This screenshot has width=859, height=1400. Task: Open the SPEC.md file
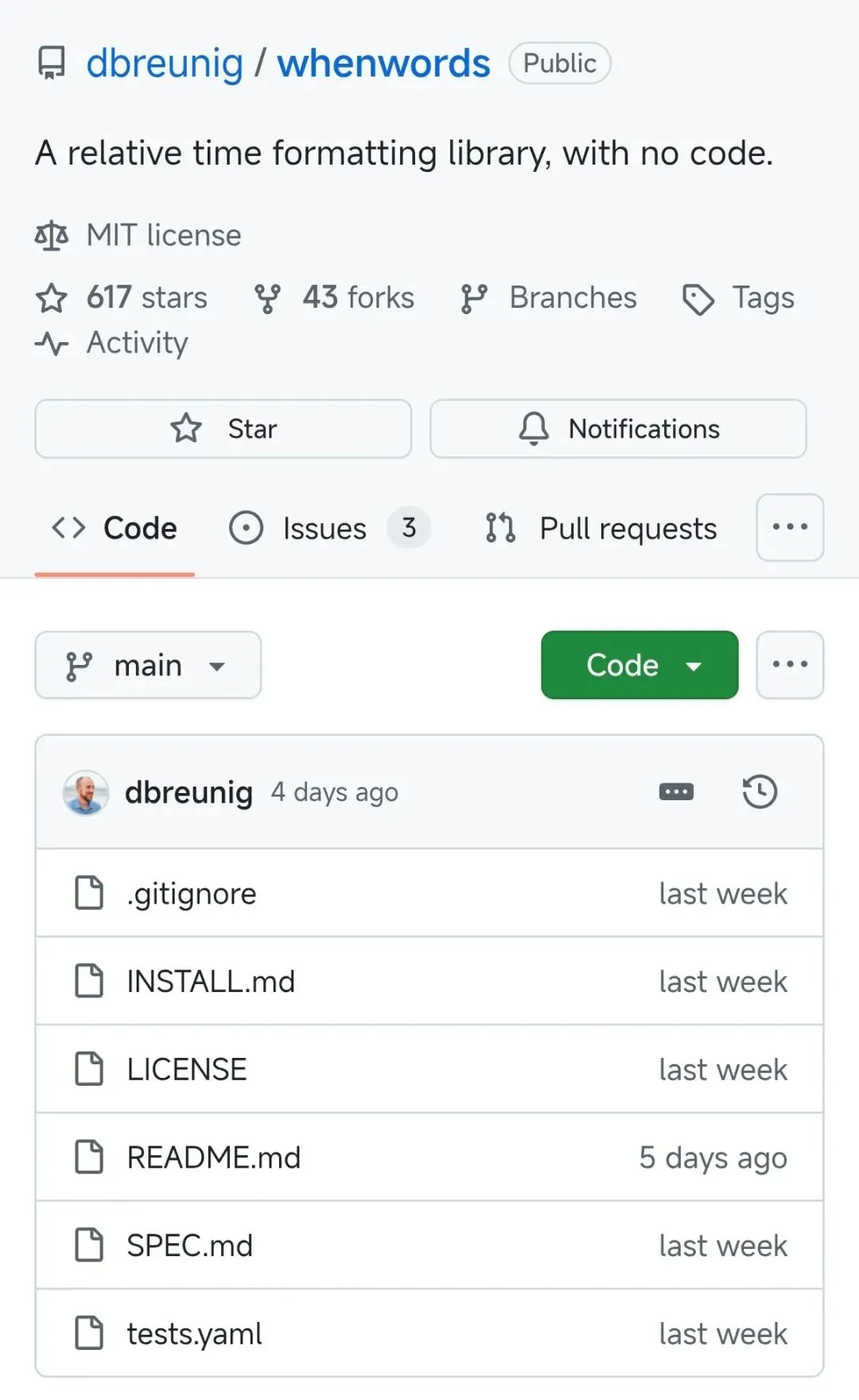click(190, 1246)
